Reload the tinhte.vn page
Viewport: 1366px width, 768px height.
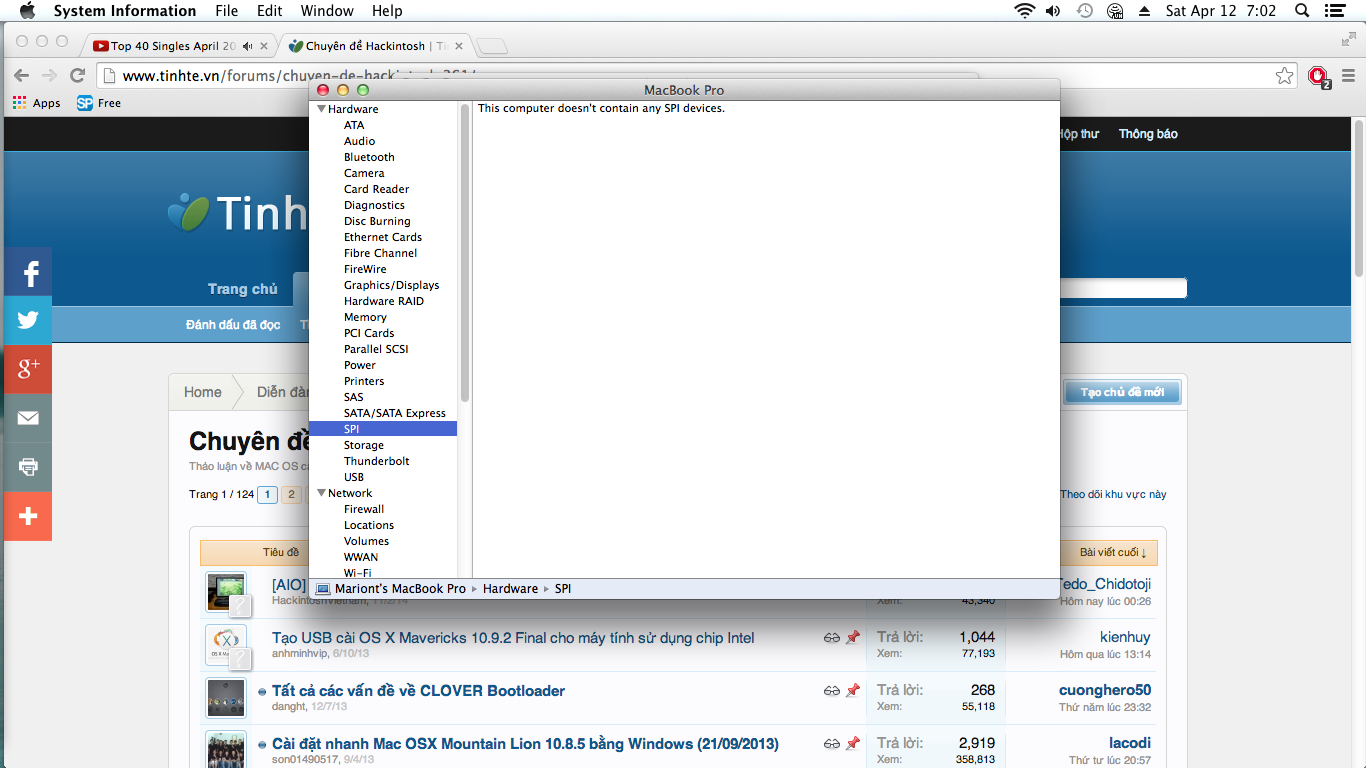77,75
